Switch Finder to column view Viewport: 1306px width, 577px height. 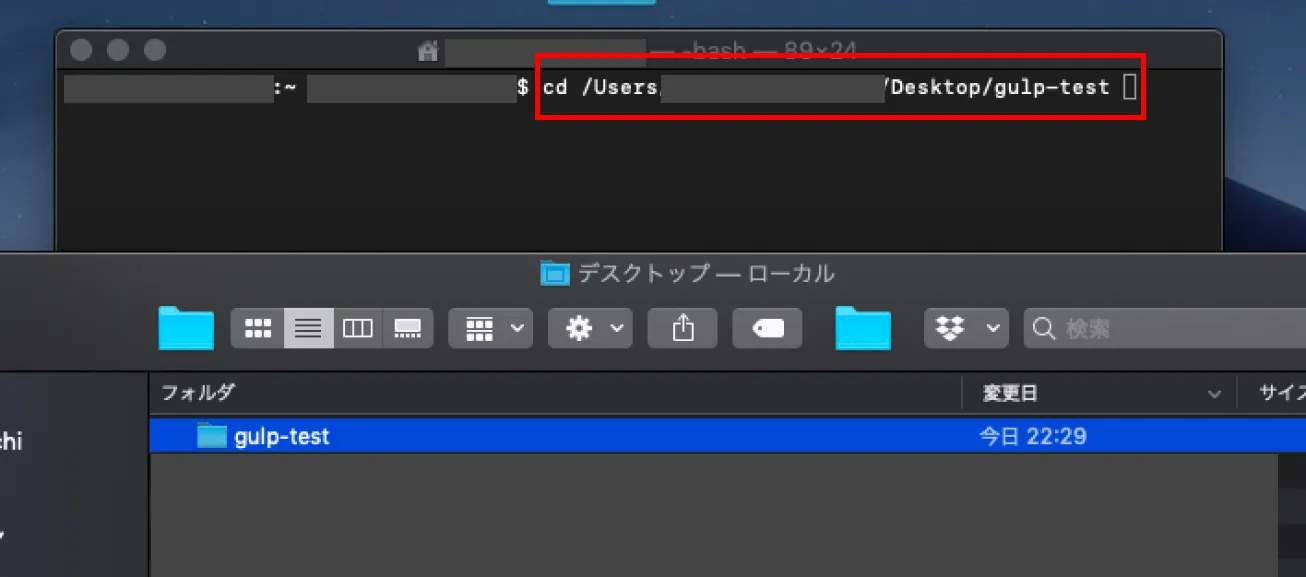tap(358, 328)
